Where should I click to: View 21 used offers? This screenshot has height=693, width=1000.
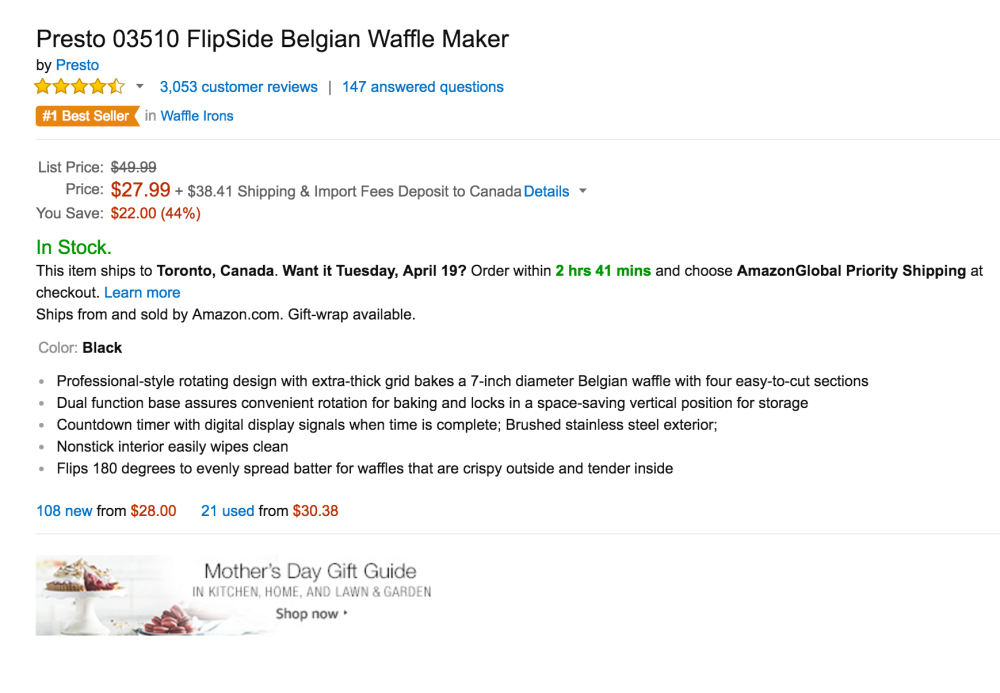pyautogui.click(x=227, y=511)
